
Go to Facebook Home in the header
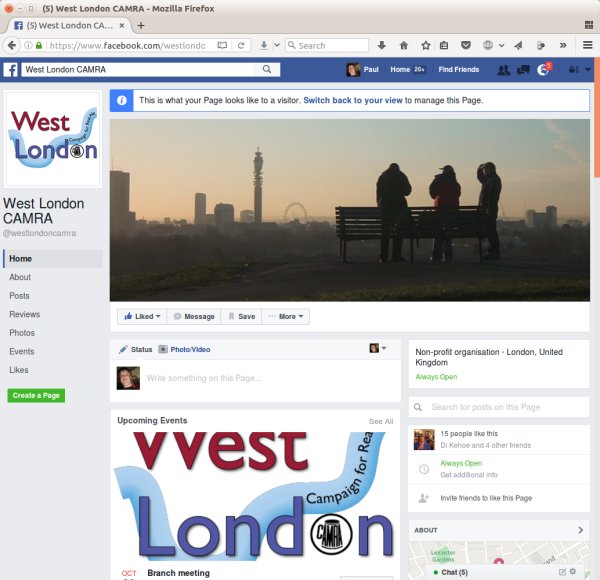400,70
